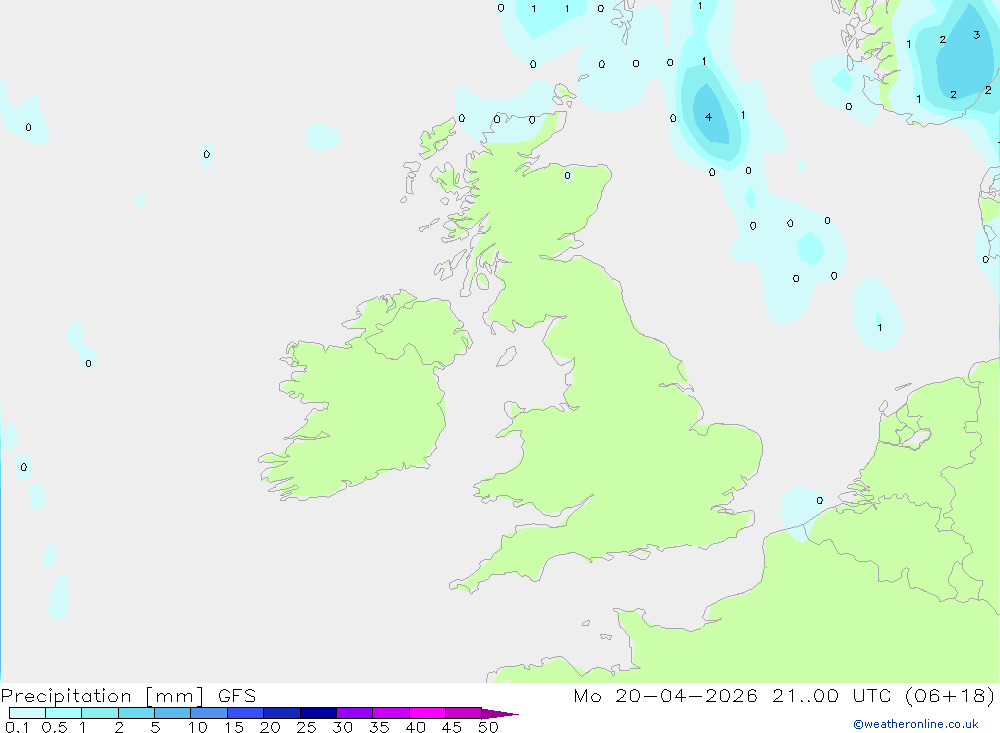Click the 'Precipitation [mm]' title text
1000x733 pixels.
point(102,696)
